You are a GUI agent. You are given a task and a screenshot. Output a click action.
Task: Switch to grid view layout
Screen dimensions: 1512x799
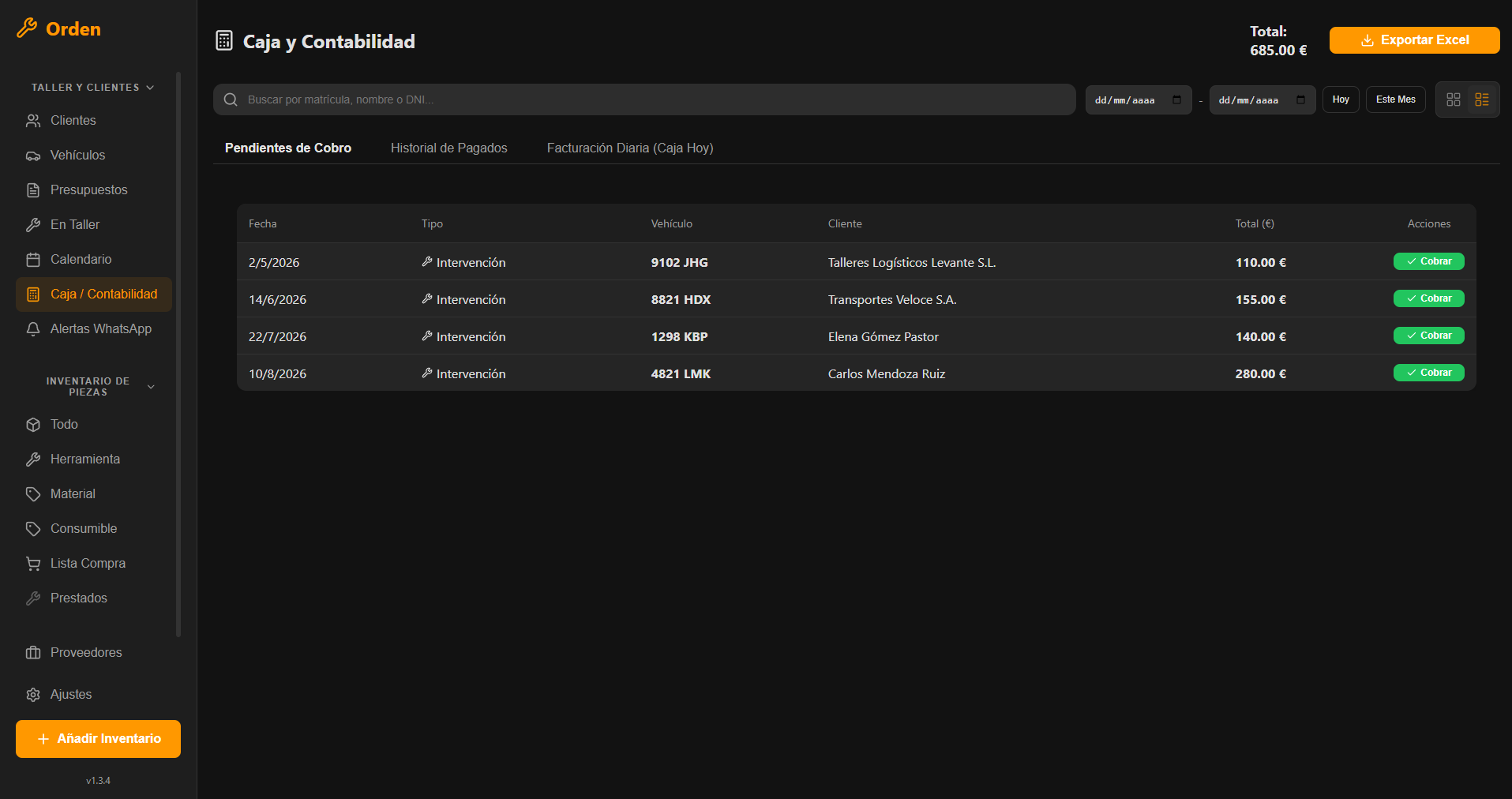coord(1454,99)
